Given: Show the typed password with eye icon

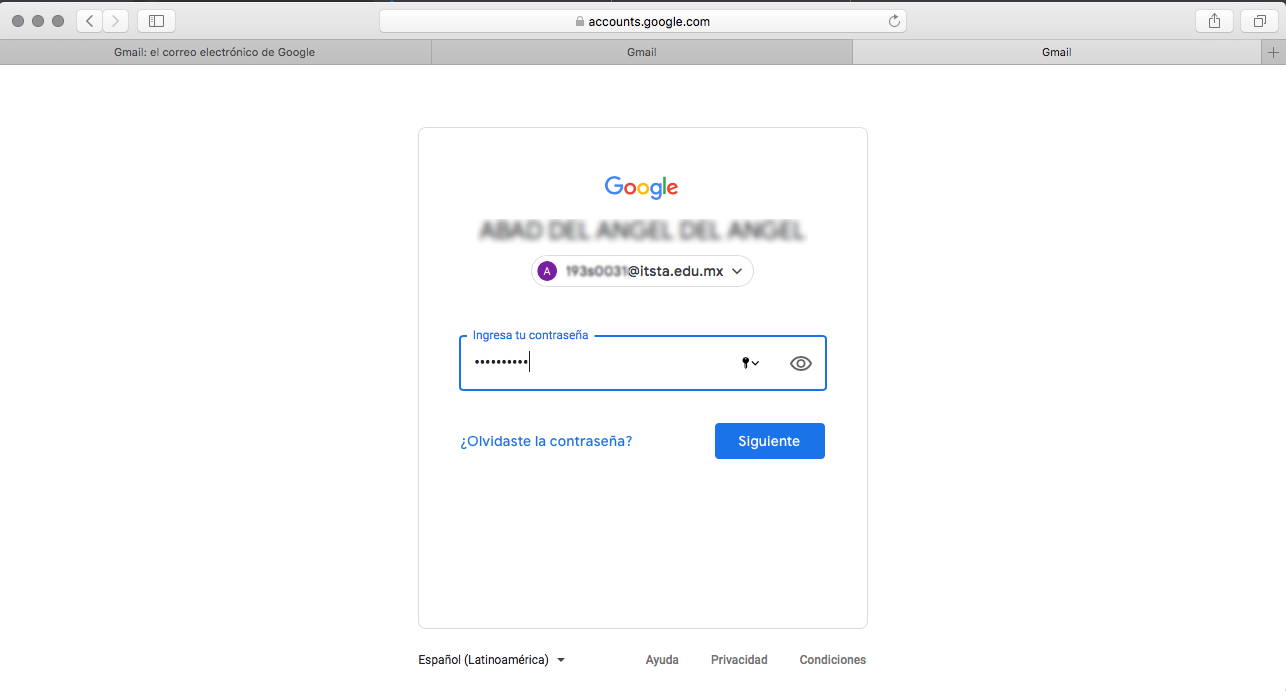Looking at the screenshot, I should [801, 363].
